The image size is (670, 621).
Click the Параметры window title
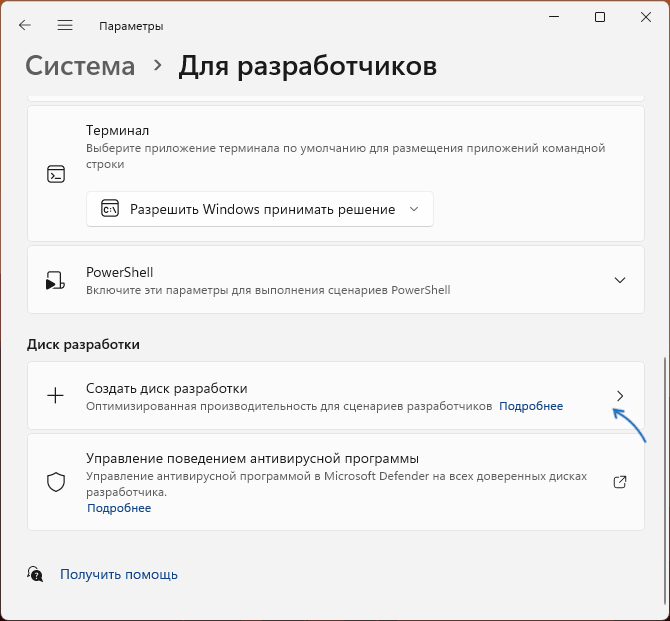pos(131,26)
